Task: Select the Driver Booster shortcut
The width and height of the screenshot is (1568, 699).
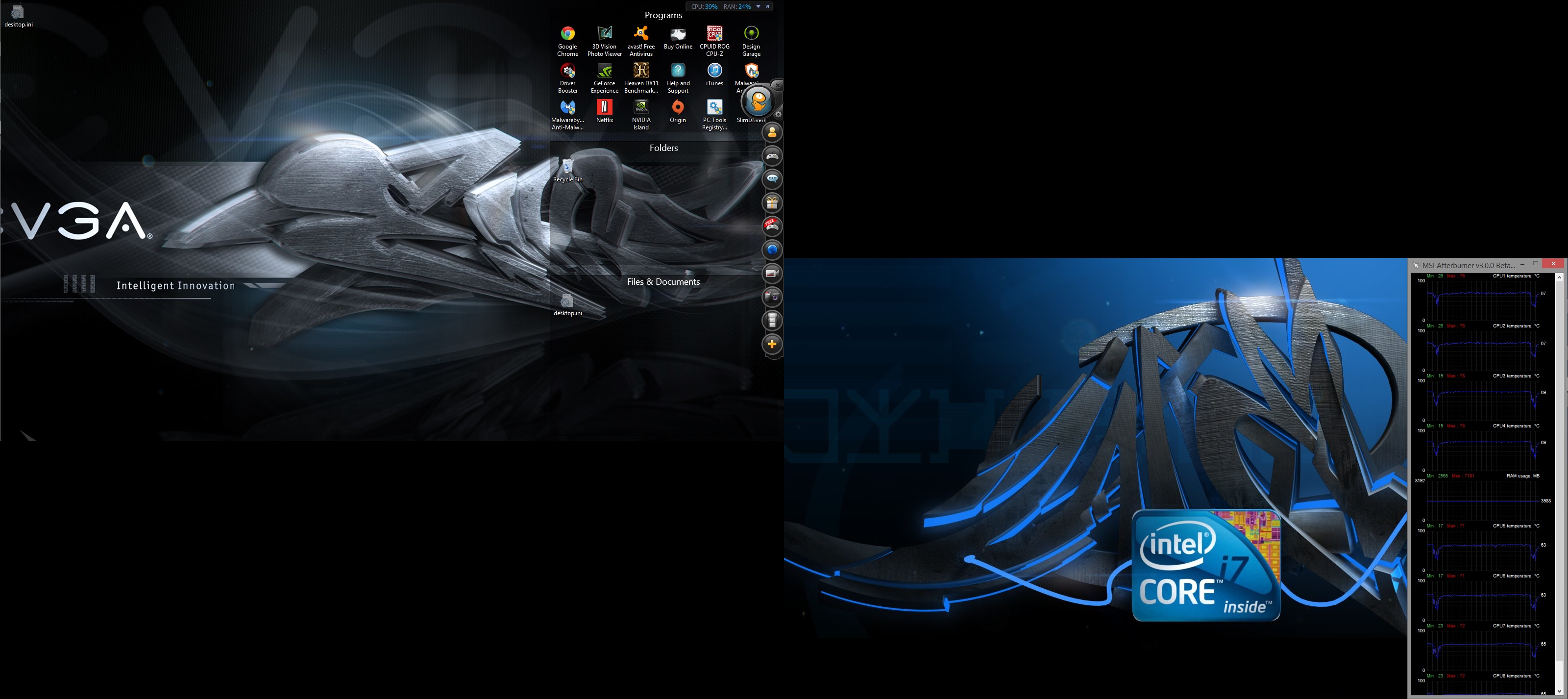Action: tap(567, 78)
